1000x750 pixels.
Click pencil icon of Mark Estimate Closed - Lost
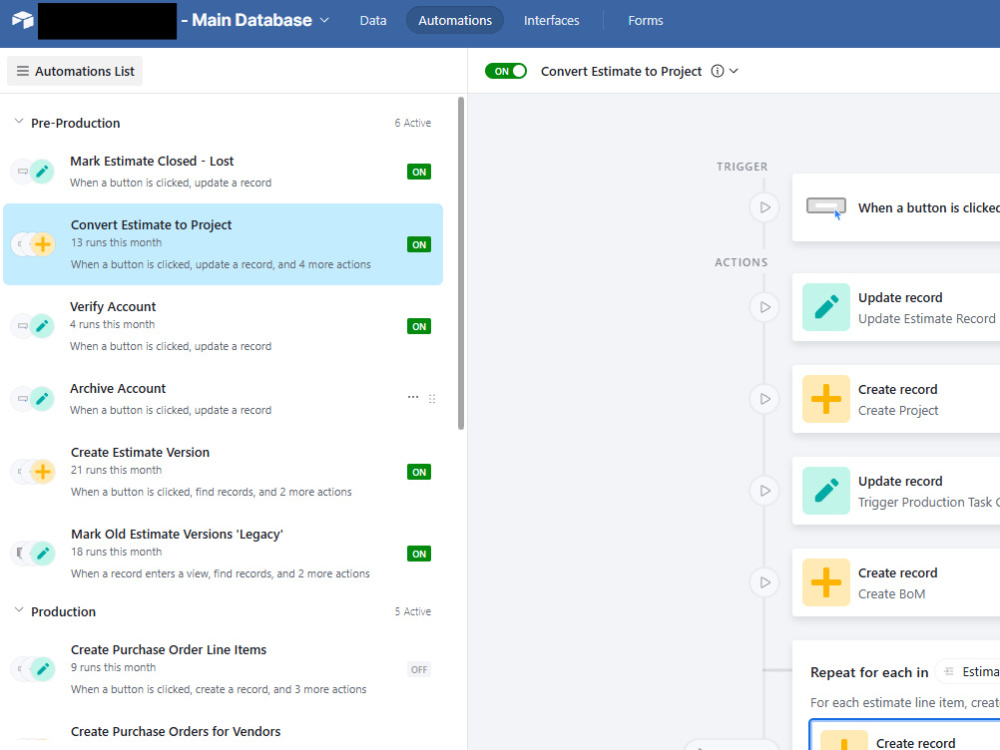tap(42, 172)
